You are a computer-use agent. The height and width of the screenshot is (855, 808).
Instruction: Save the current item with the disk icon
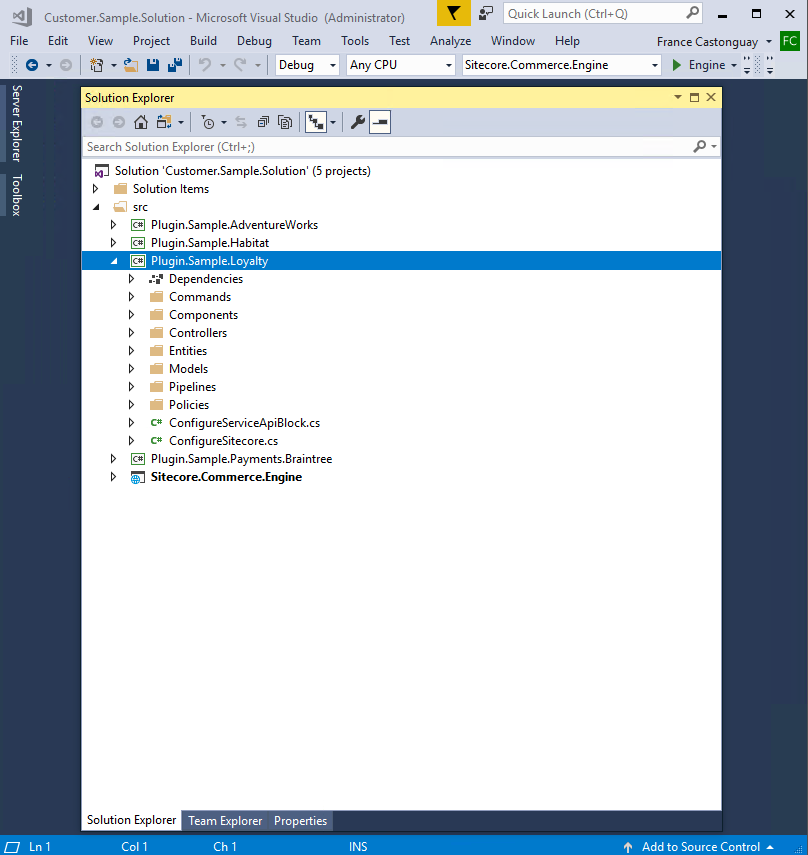(153, 65)
